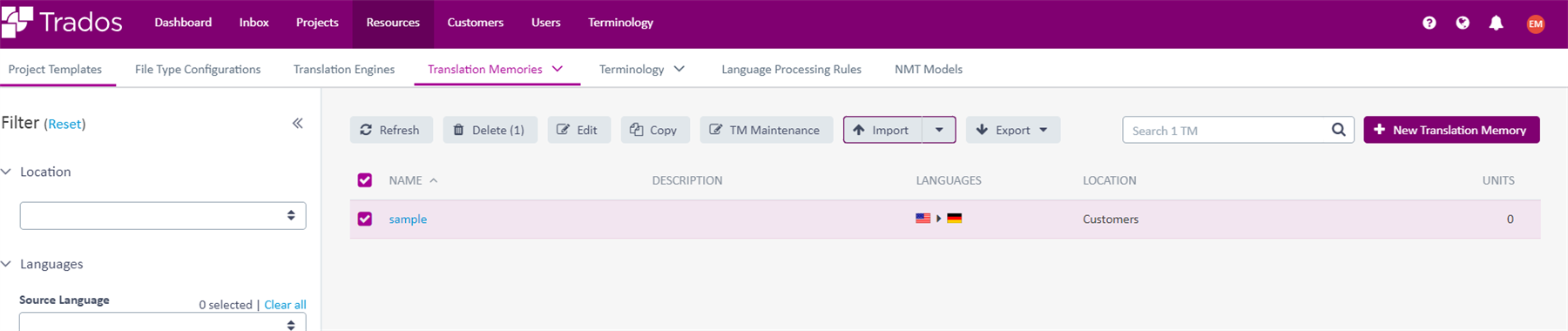This screenshot has width=1568, height=331.
Task: Open the notifications bell icon
Action: [1496, 23]
